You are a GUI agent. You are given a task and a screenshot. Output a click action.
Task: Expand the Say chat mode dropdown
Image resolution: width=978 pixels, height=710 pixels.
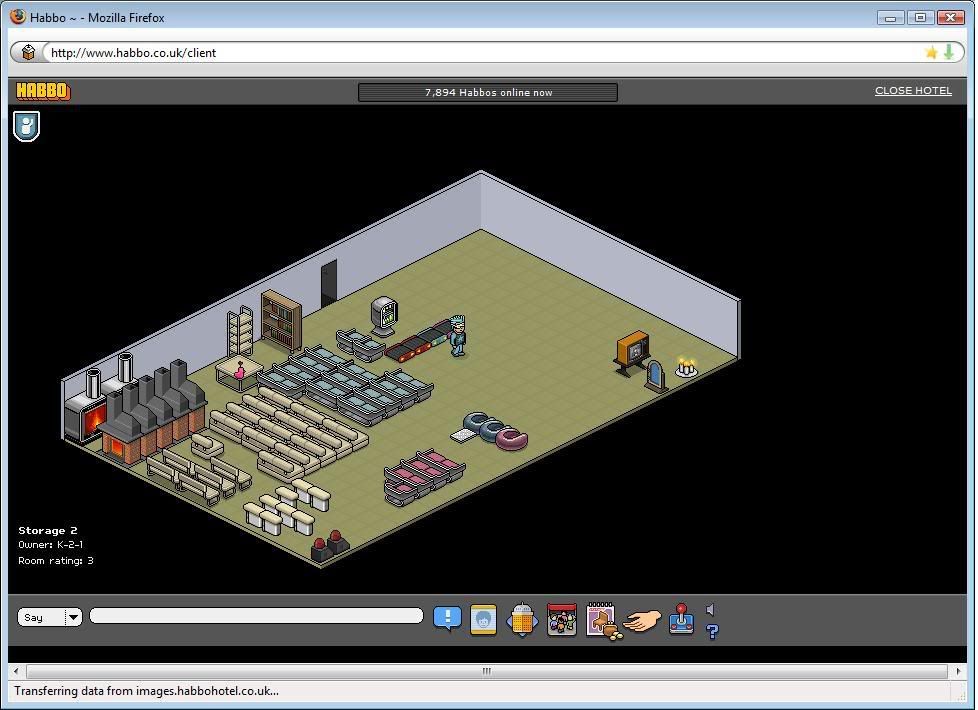[73, 617]
